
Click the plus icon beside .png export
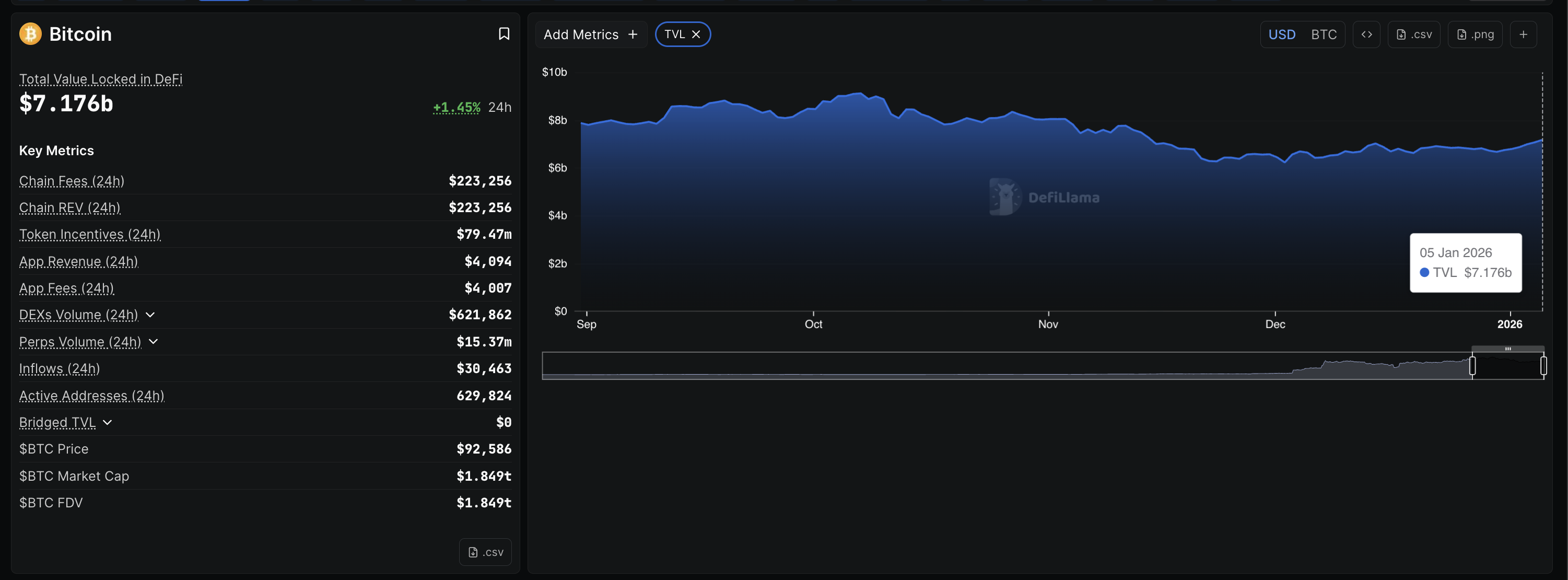point(1524,34)
